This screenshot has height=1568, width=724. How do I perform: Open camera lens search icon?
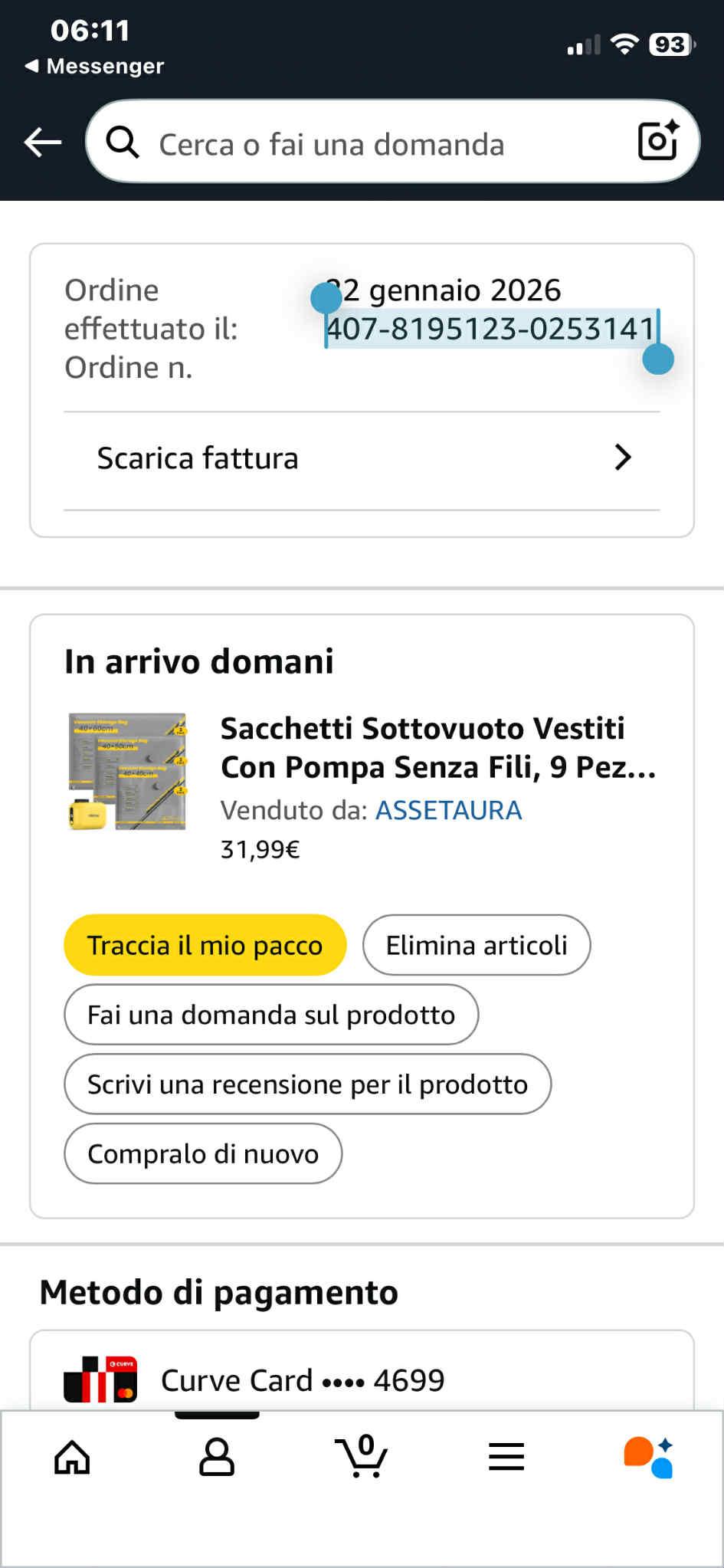tap(658, 141)
